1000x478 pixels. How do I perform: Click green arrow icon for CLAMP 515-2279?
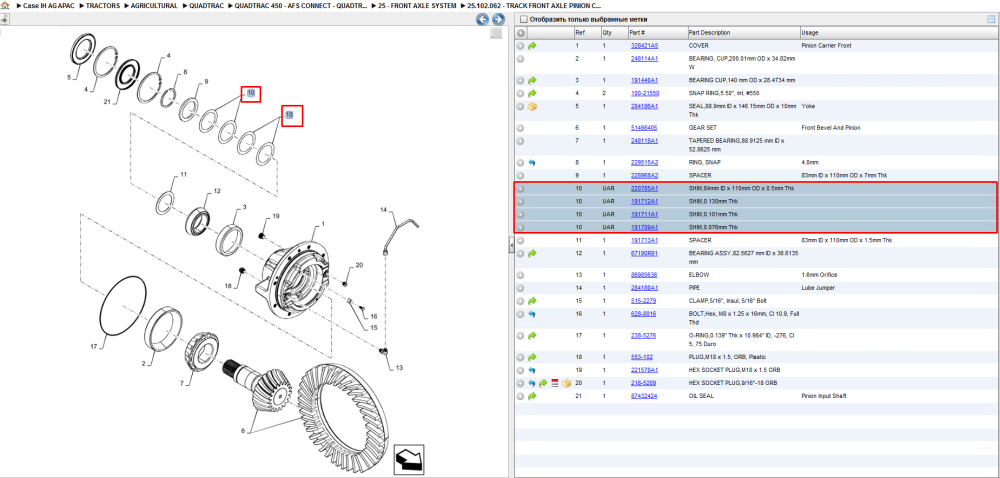coord(532,300)
